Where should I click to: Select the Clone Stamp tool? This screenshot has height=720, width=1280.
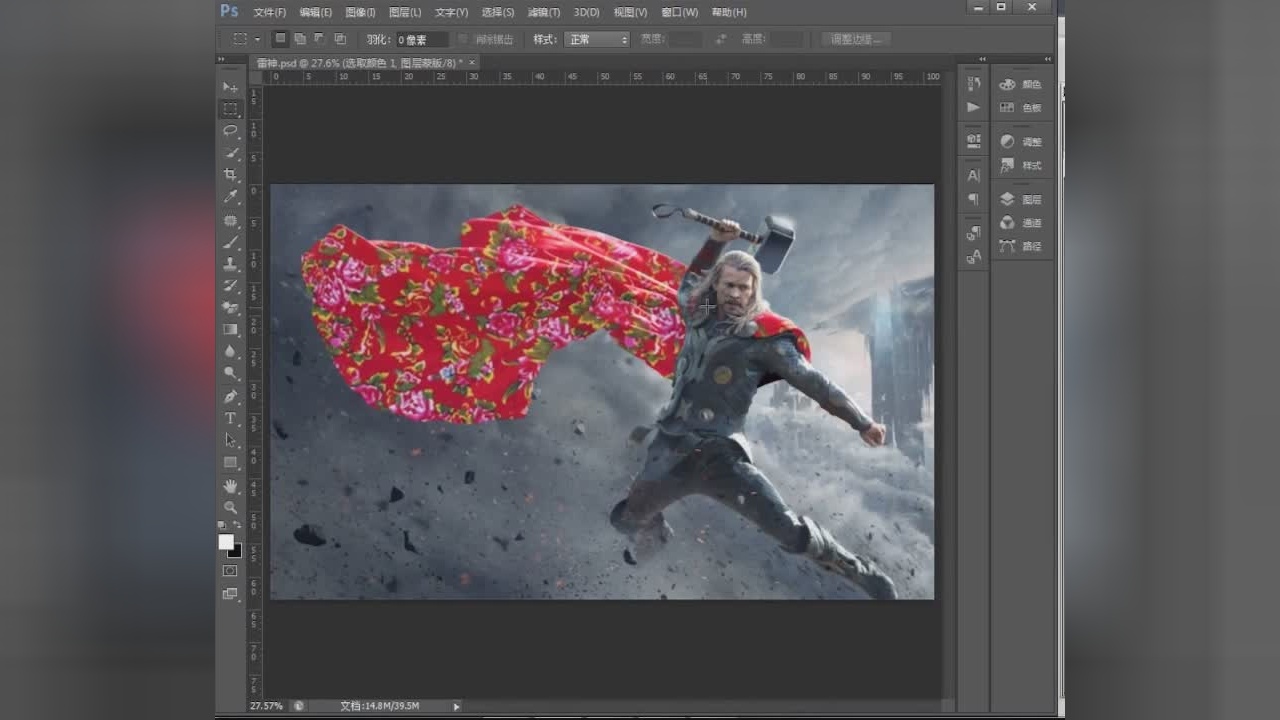coord(231,264)
